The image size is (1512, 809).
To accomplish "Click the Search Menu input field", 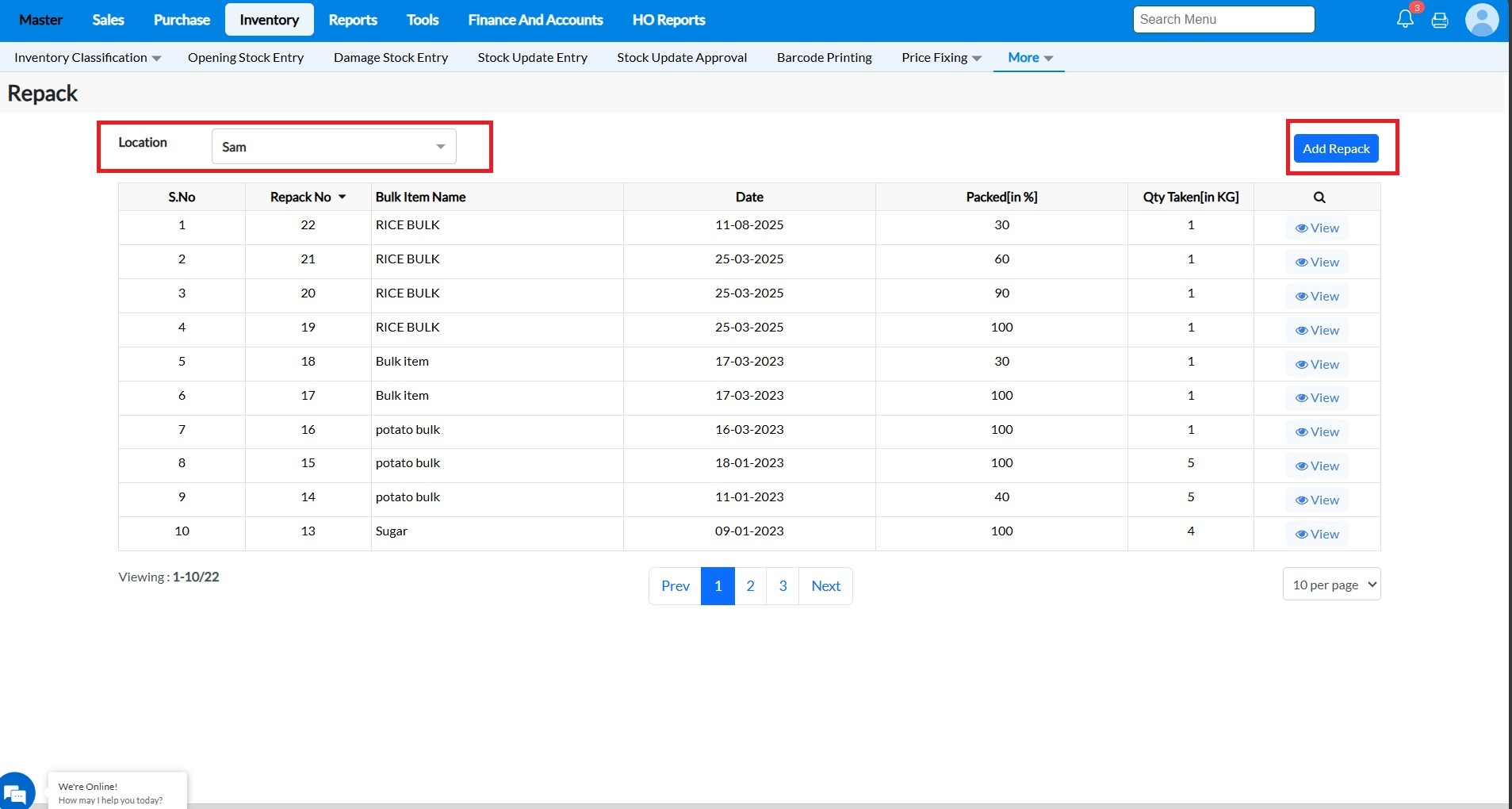I will (x=1223, y=20).
